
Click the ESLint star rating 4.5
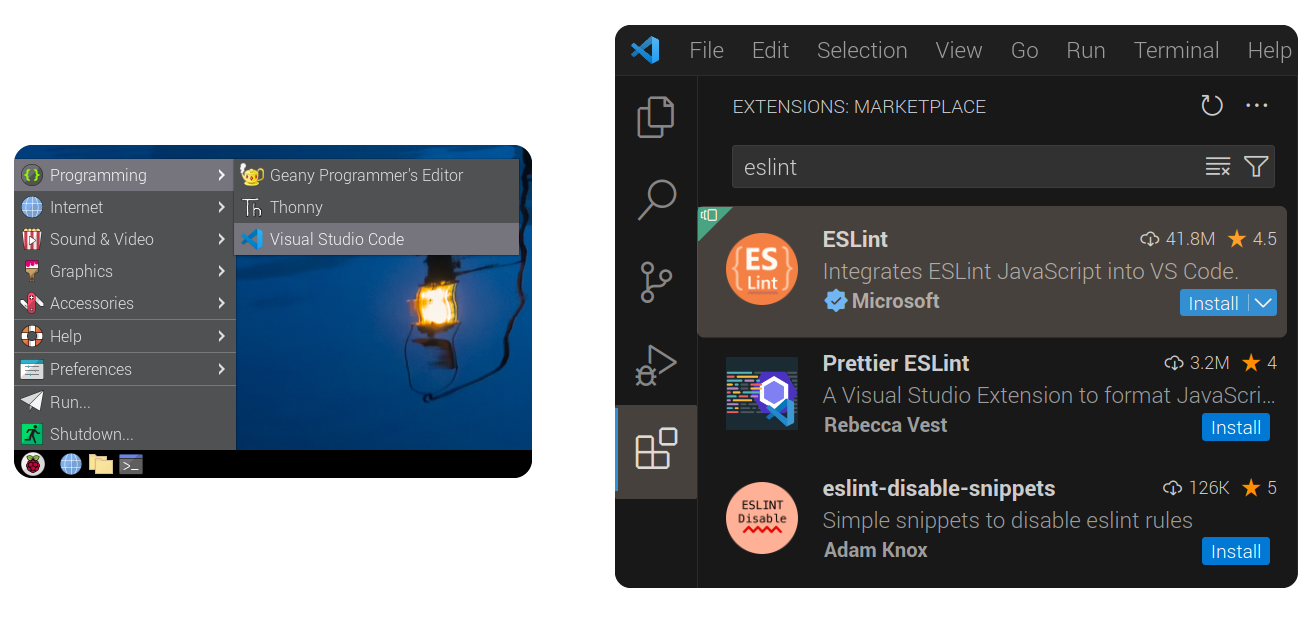click(1252, 239)
